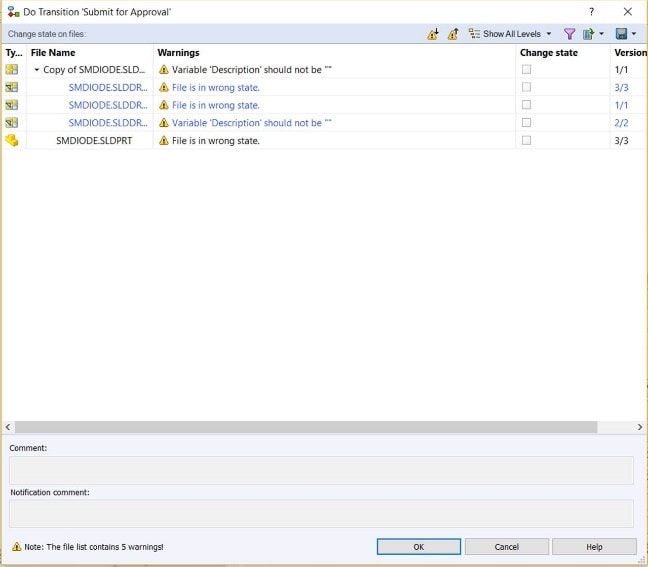Click part icon of SMDIODE.SLDPRT row

12,141
